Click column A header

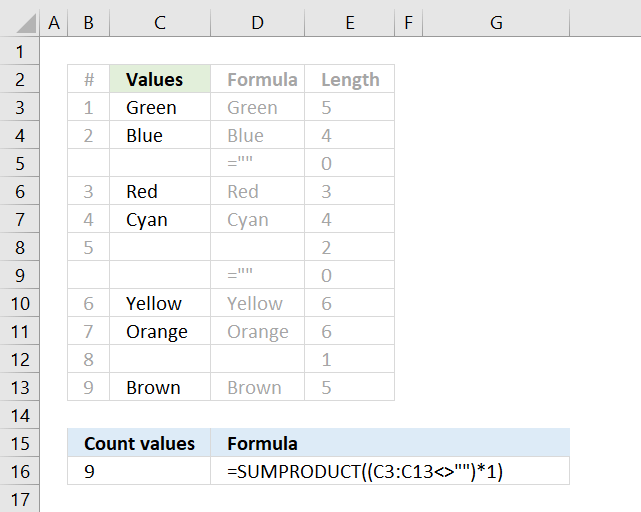(x=53, y=22)
